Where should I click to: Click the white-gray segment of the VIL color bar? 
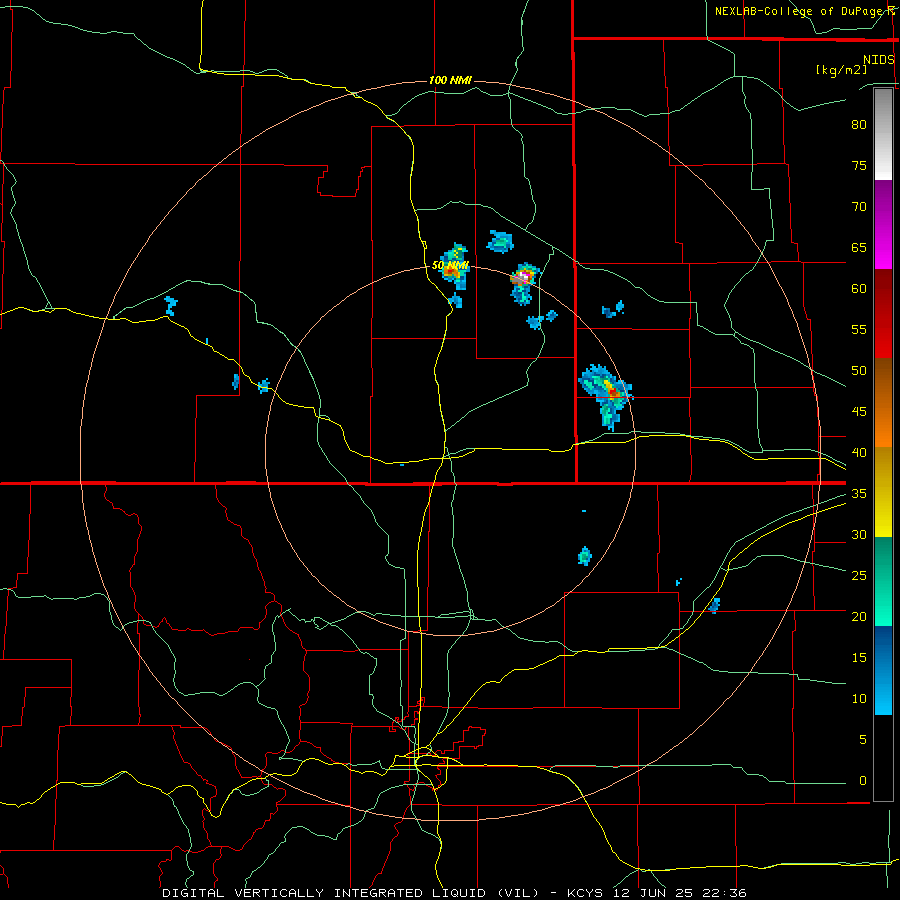[883, 134]
